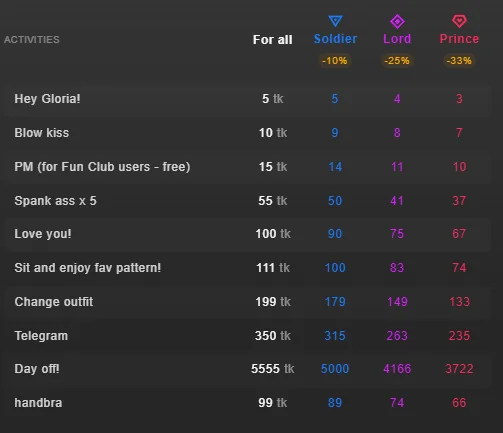Open the Soldier column header
The height and width of the screenshot is (433, 503).
(335, 39)
